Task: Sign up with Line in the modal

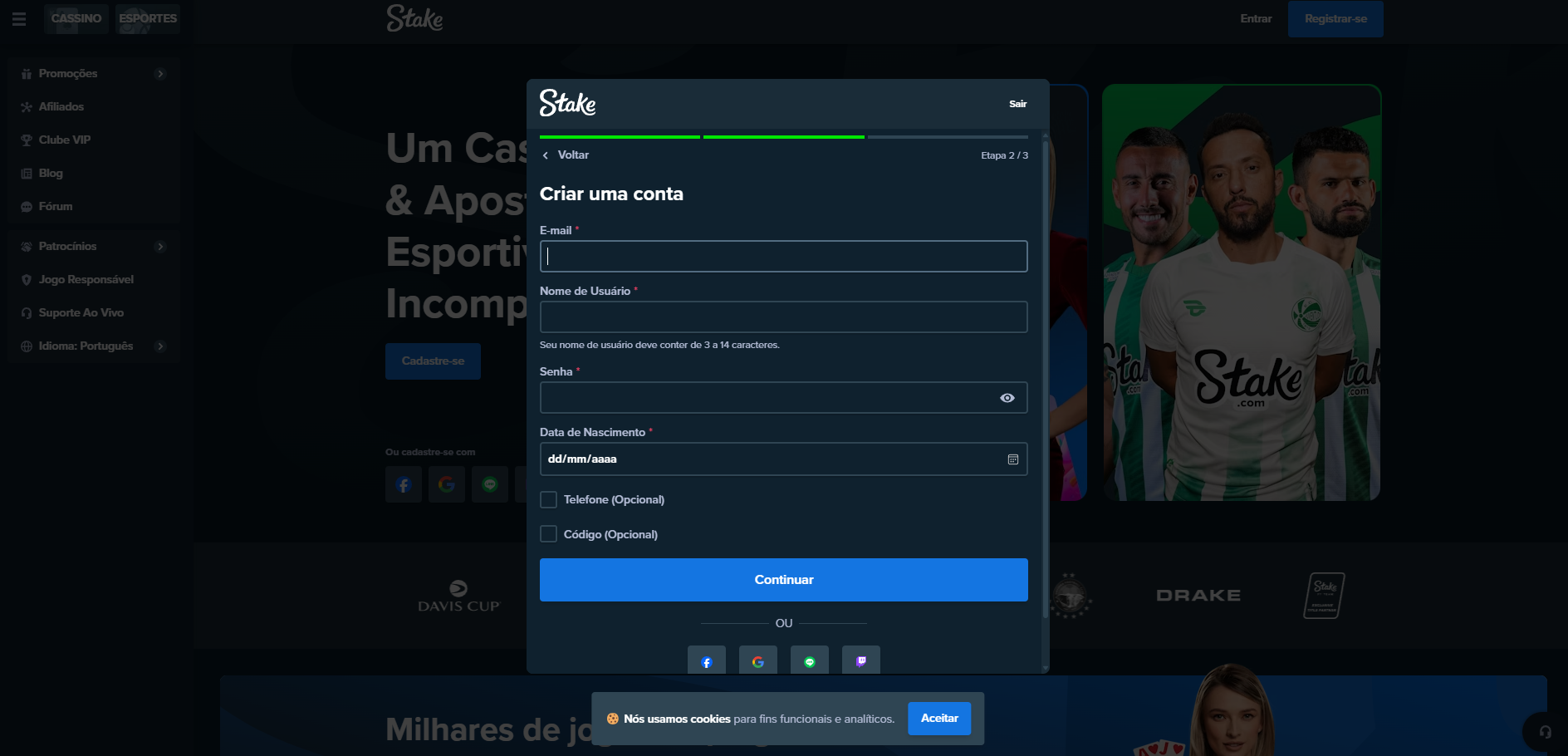Action: pos(810,660)
